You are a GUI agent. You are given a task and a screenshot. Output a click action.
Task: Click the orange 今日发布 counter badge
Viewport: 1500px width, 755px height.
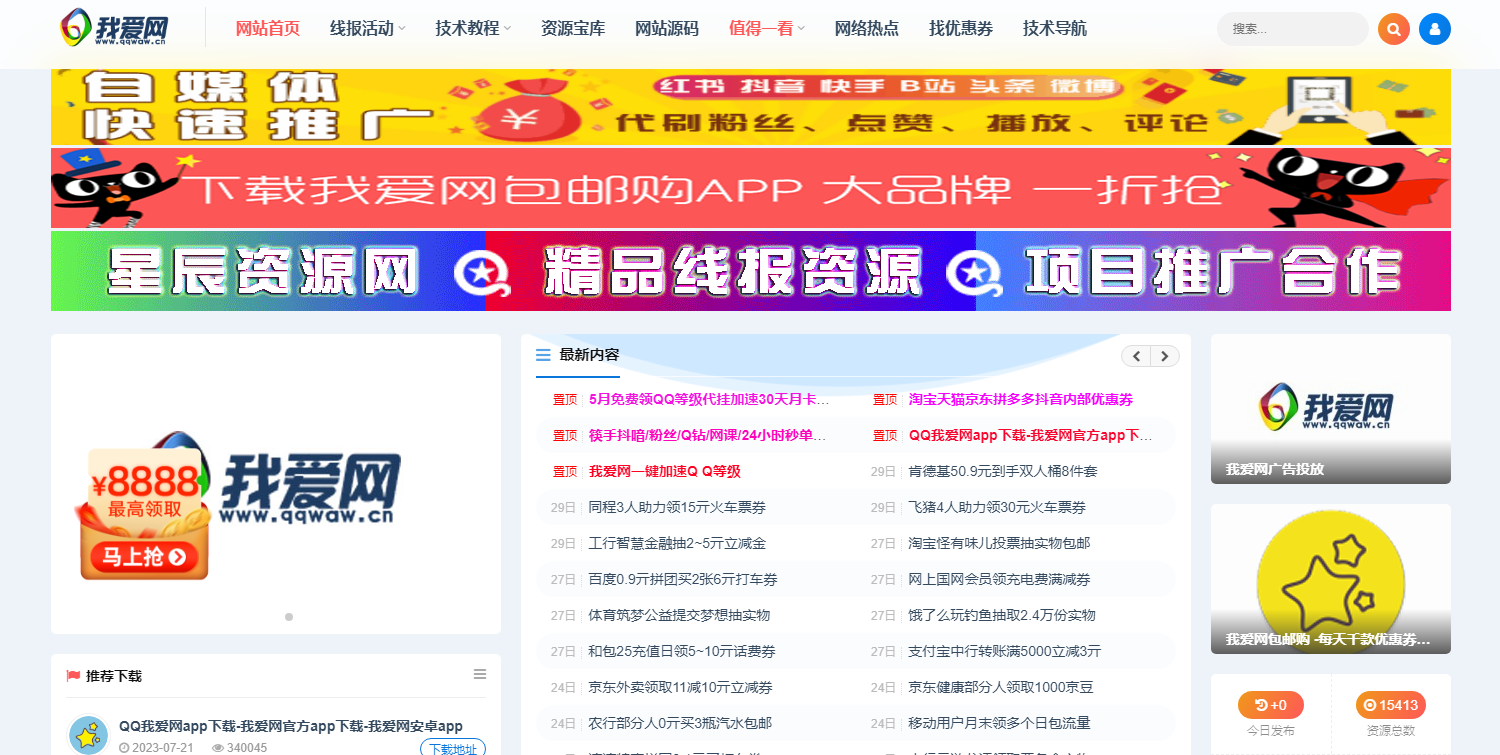(x=1271, y=704)
